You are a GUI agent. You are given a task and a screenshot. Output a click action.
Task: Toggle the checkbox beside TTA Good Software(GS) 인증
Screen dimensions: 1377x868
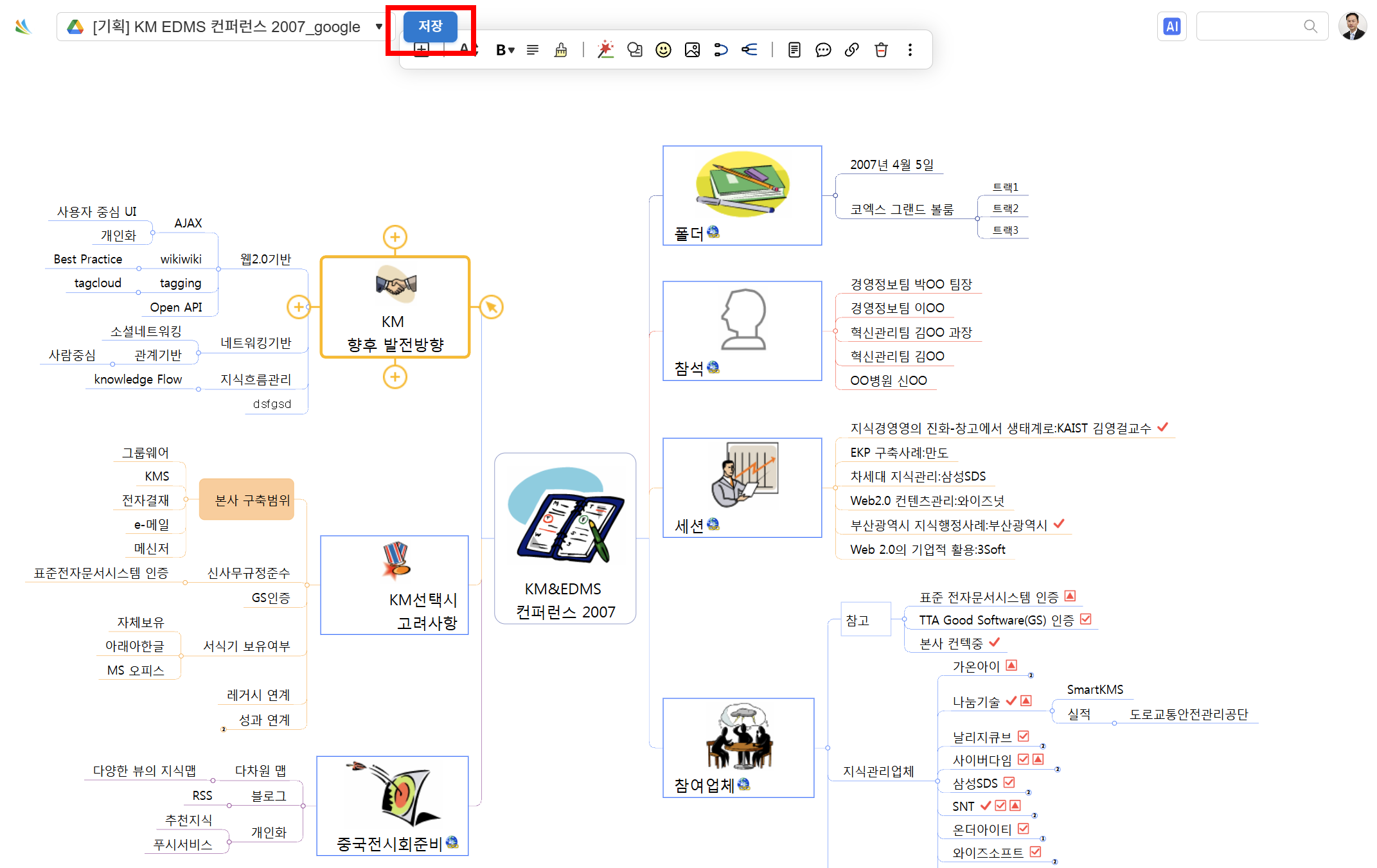point(1086,619)
